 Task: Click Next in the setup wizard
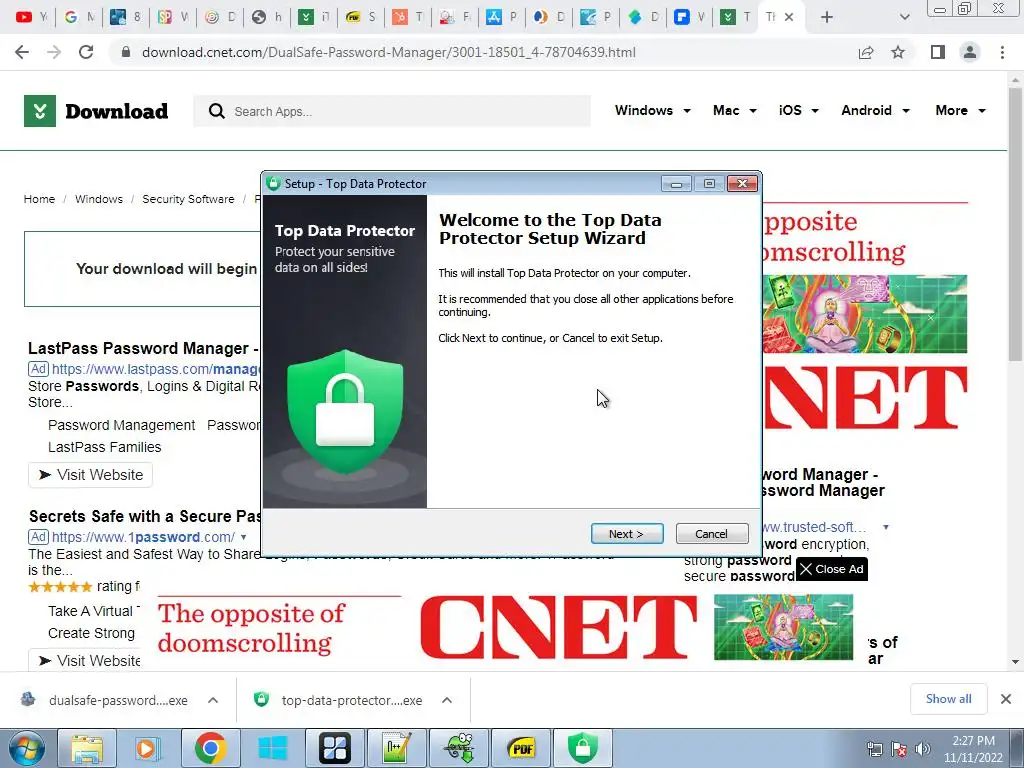click(x=627, y=534)
